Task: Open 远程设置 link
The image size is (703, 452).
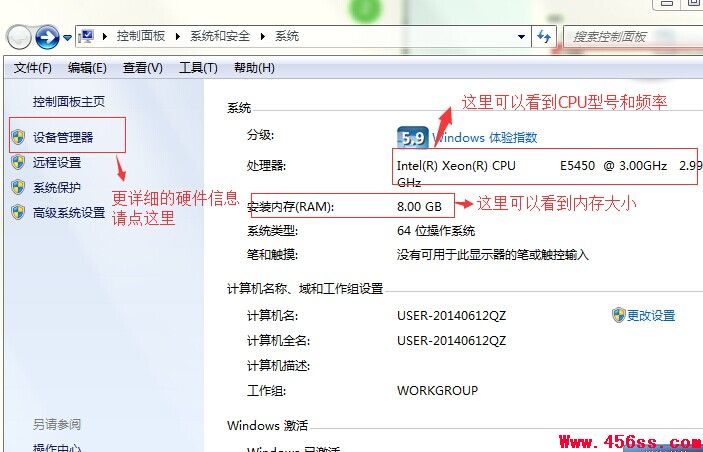Action: pyautogui.click(x=57, y=162)
